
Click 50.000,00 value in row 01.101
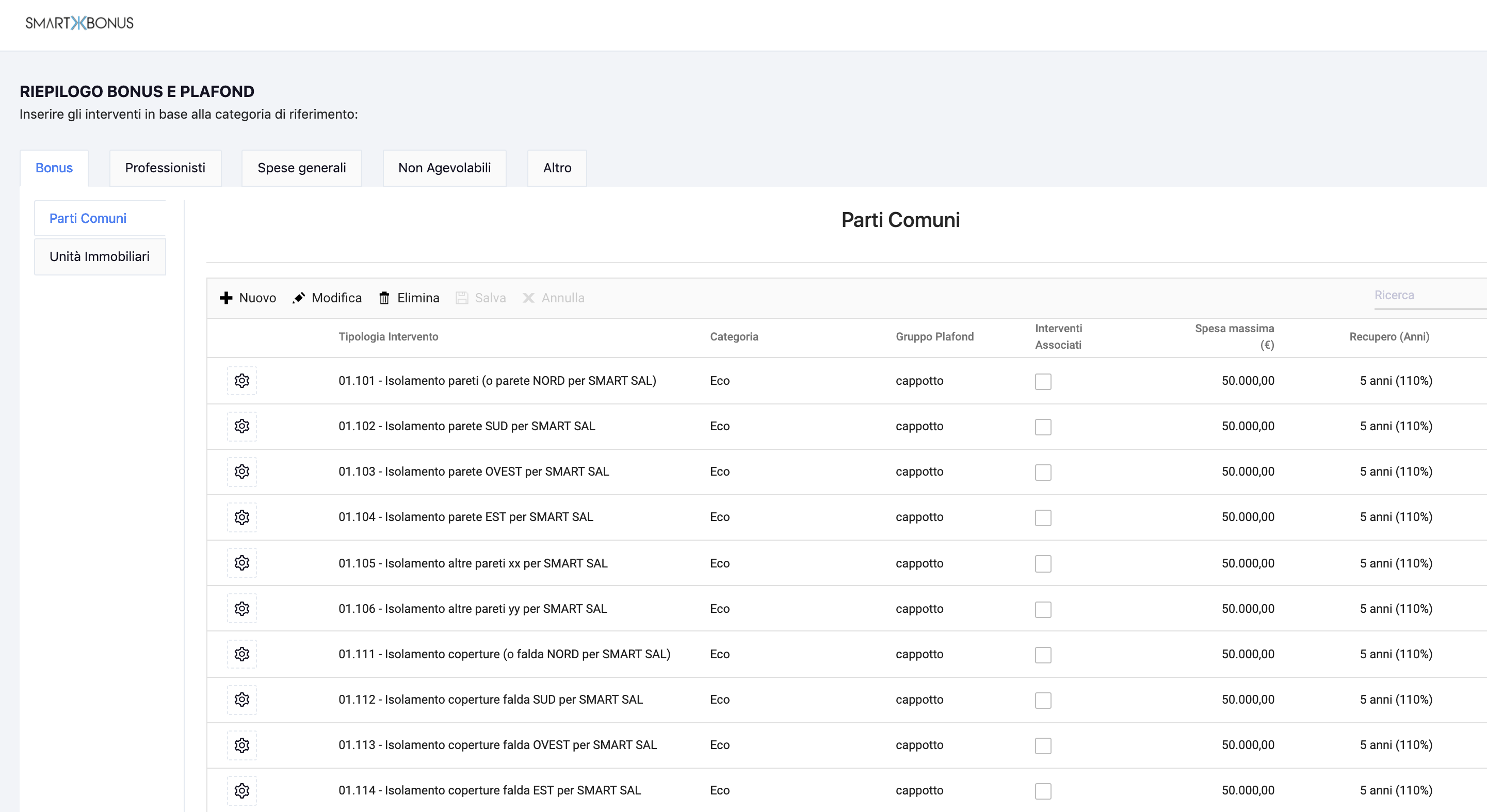[1248, 381]
